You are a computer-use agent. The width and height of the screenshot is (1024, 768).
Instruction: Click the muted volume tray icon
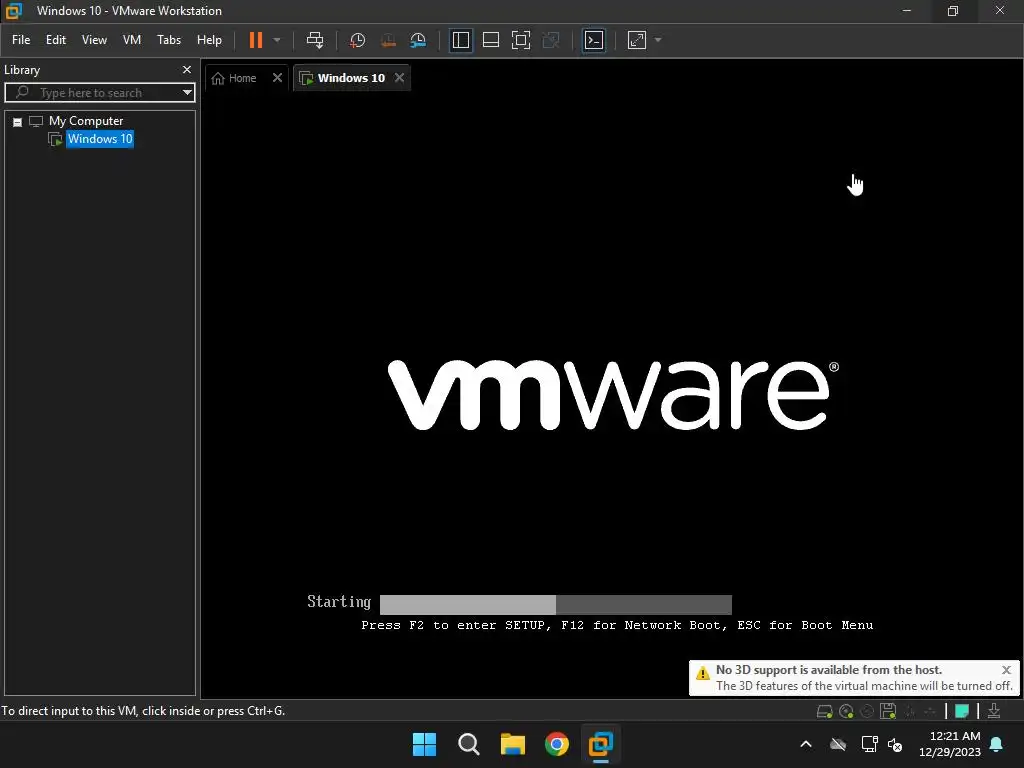click(895, 744)
